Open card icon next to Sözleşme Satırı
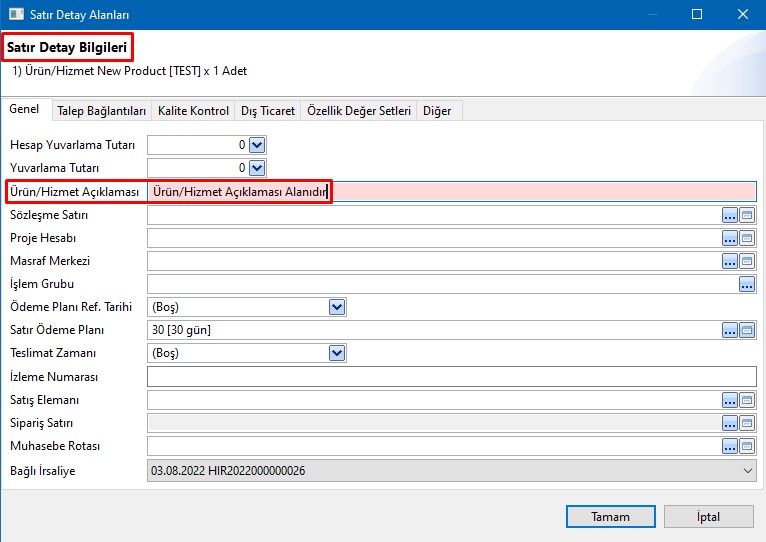The height and width of the screenshot is (542, 766). 747,215
